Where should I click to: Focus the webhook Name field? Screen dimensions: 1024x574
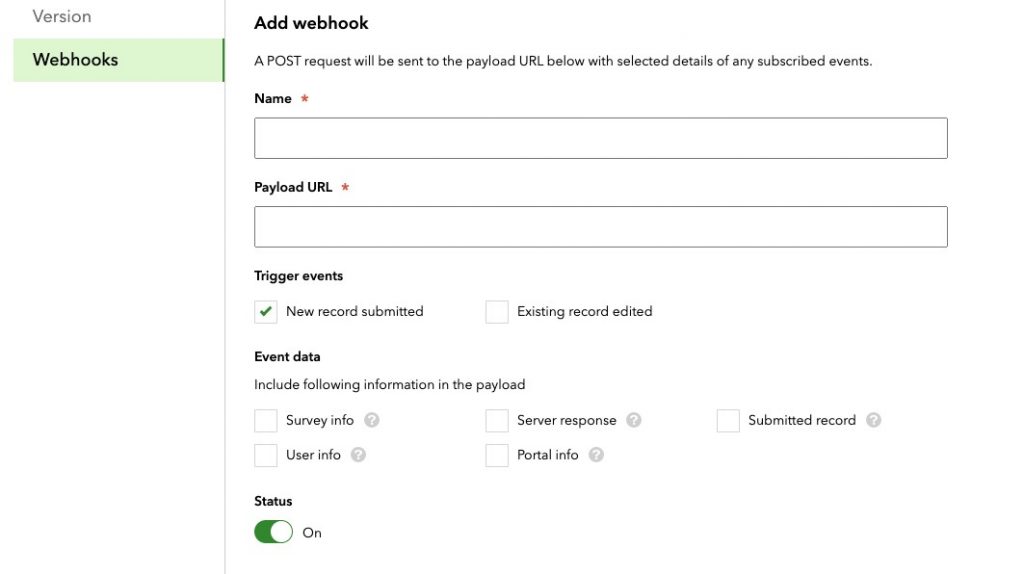[x=601, y=138]
